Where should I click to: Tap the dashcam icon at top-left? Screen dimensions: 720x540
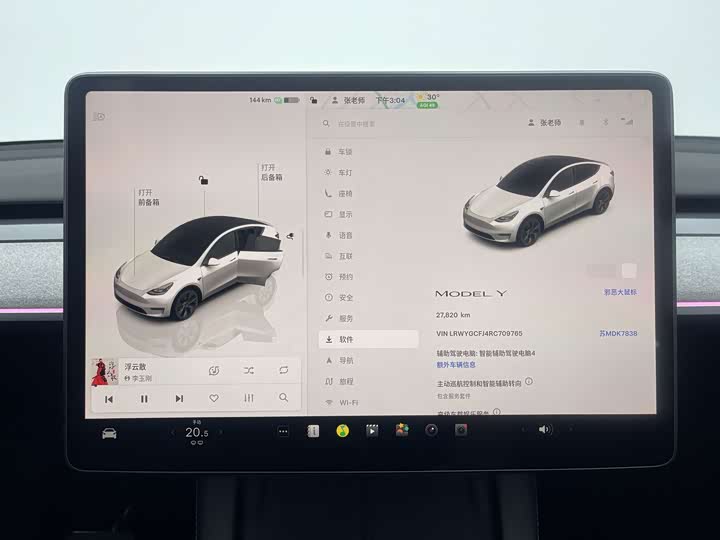coord(99,117)
